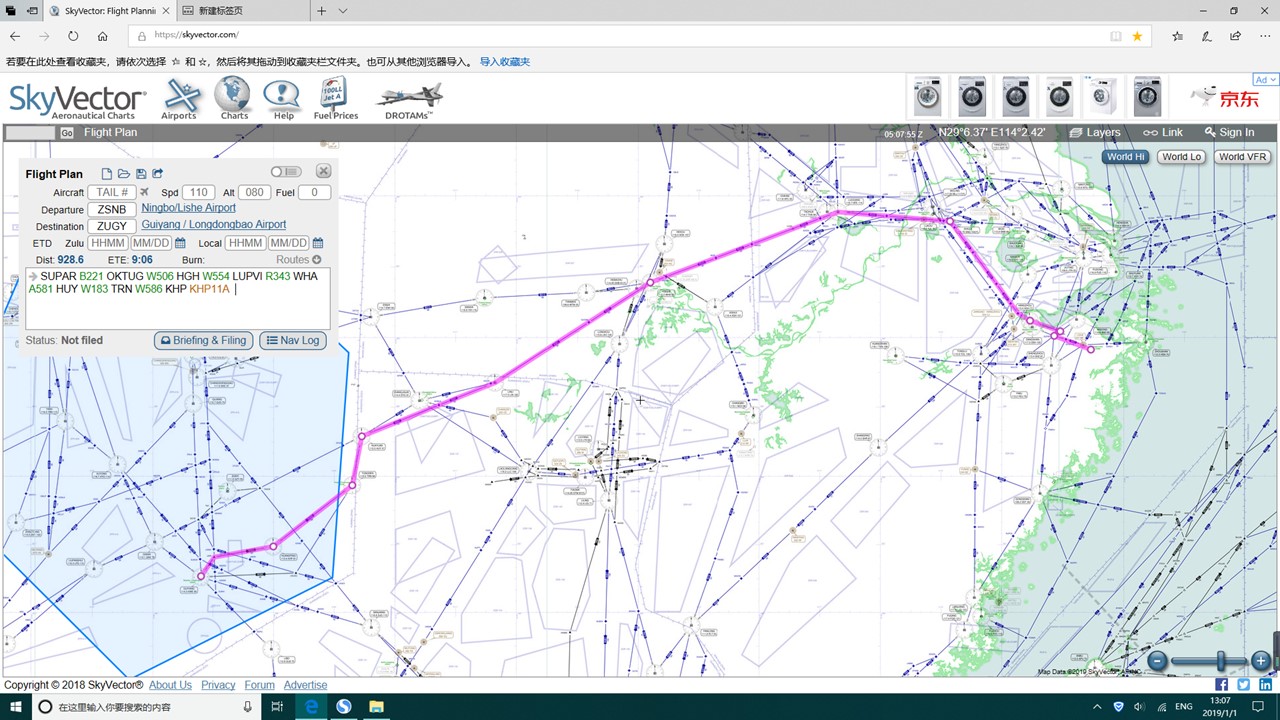
Task: Click the Fuel input field
Action: click(x=314, y=193)
